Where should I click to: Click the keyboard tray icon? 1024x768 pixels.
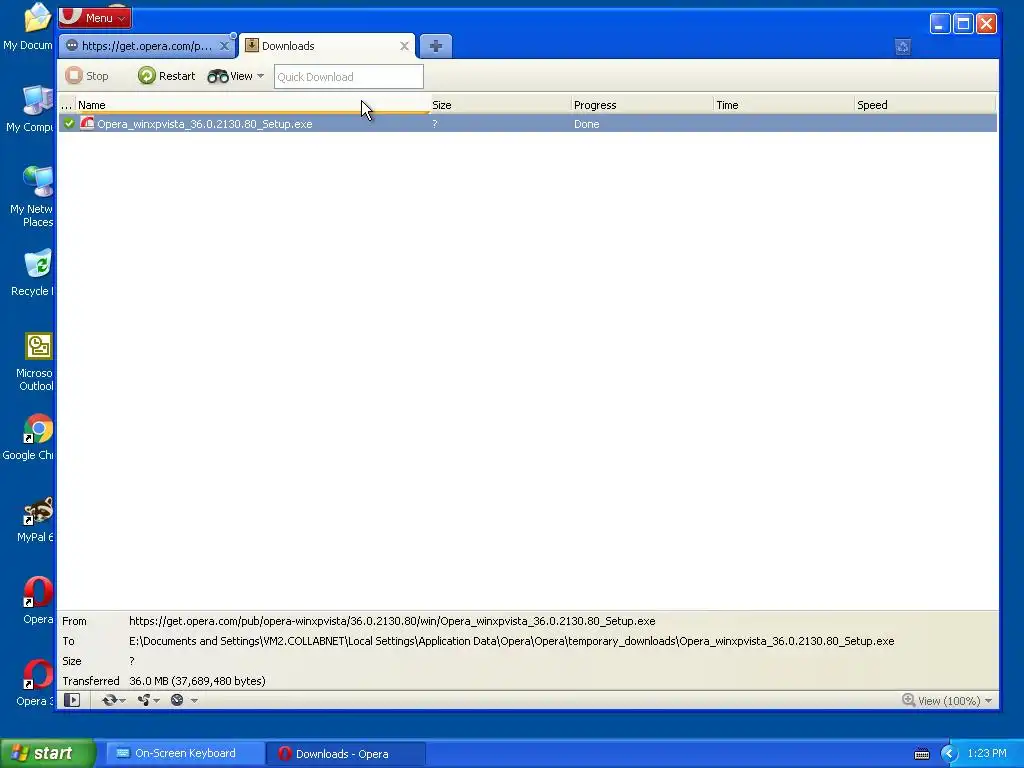tap(921, 754)
